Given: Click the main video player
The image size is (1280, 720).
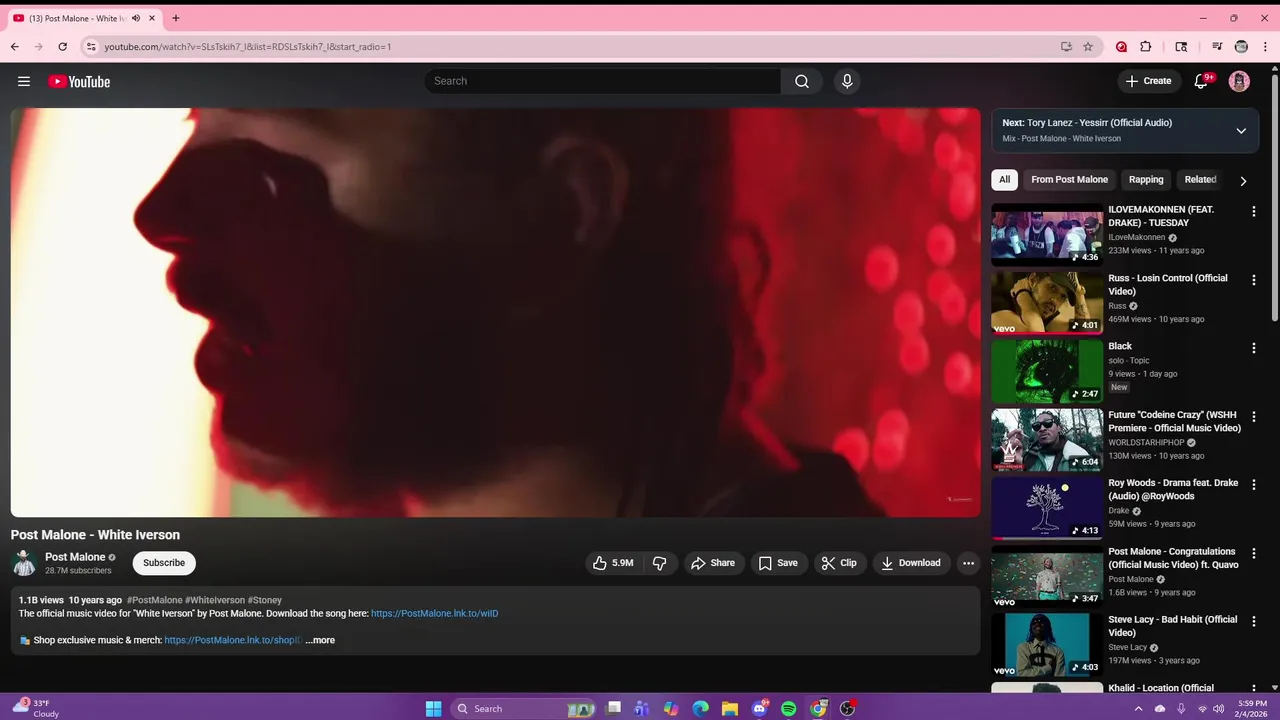Looking at the screenshot, I should (496, 312).
